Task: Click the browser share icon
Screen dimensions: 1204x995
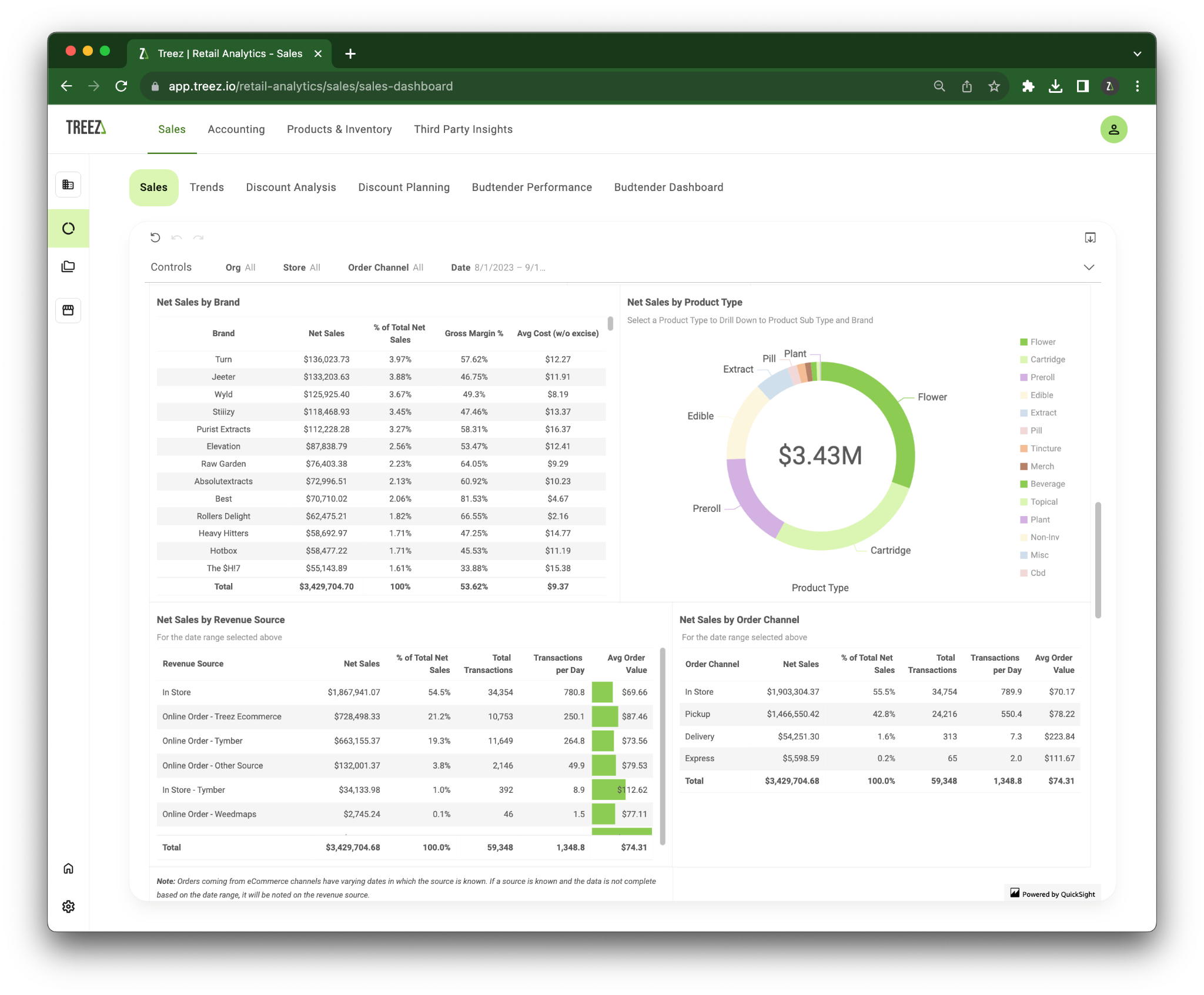Action: point(966,86)
